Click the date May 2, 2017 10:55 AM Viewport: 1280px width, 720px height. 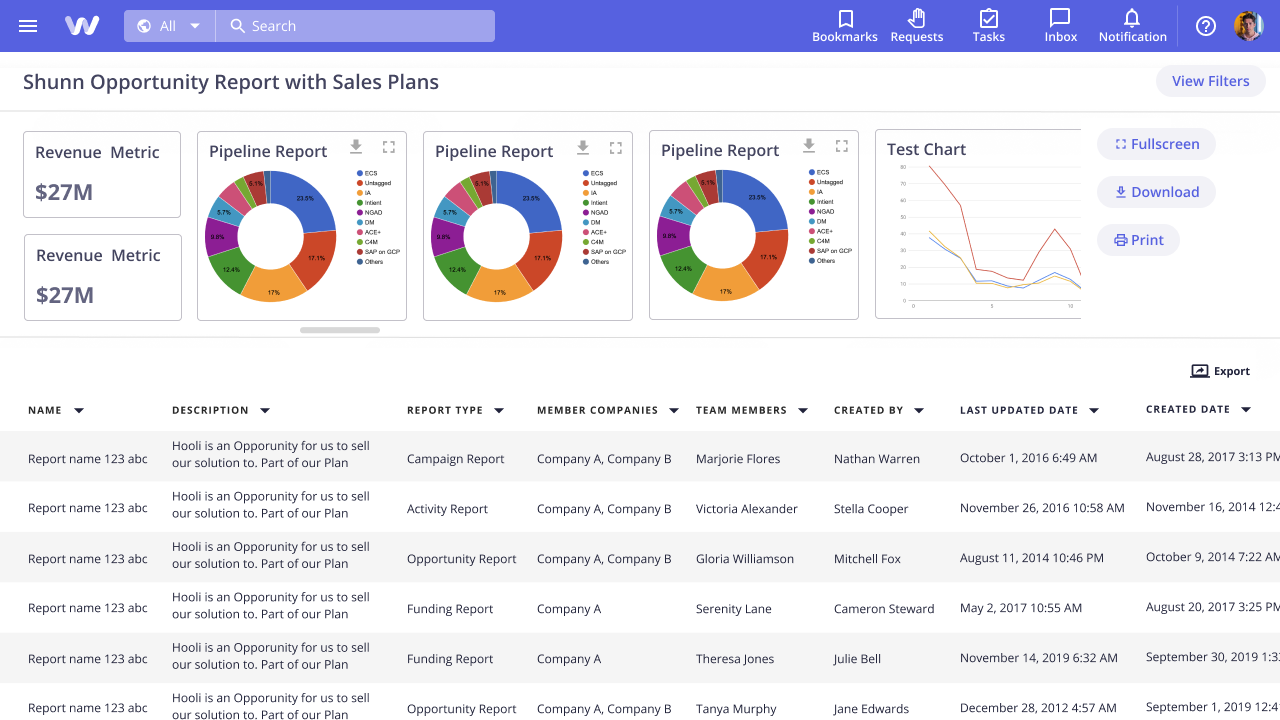(1021, 608)
